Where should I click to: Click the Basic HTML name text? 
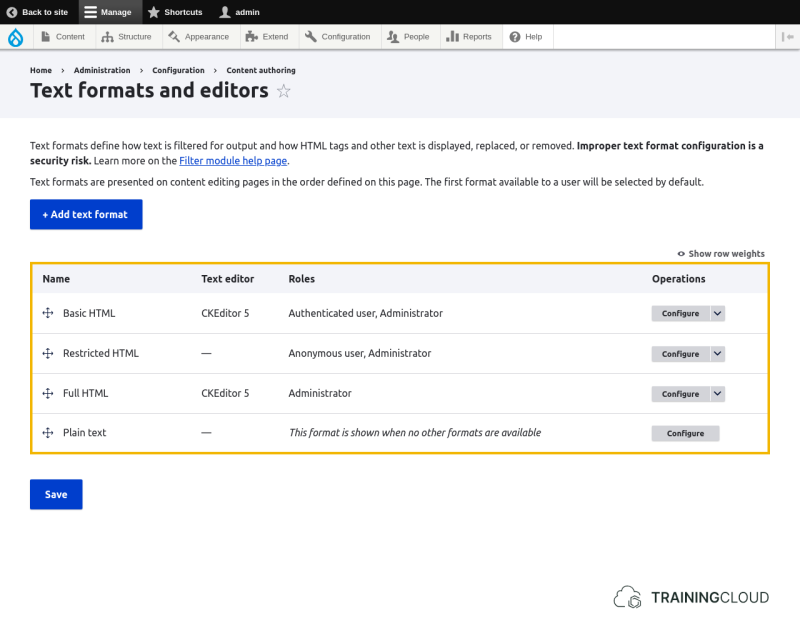pyautogui.click(x=89, y=313)
